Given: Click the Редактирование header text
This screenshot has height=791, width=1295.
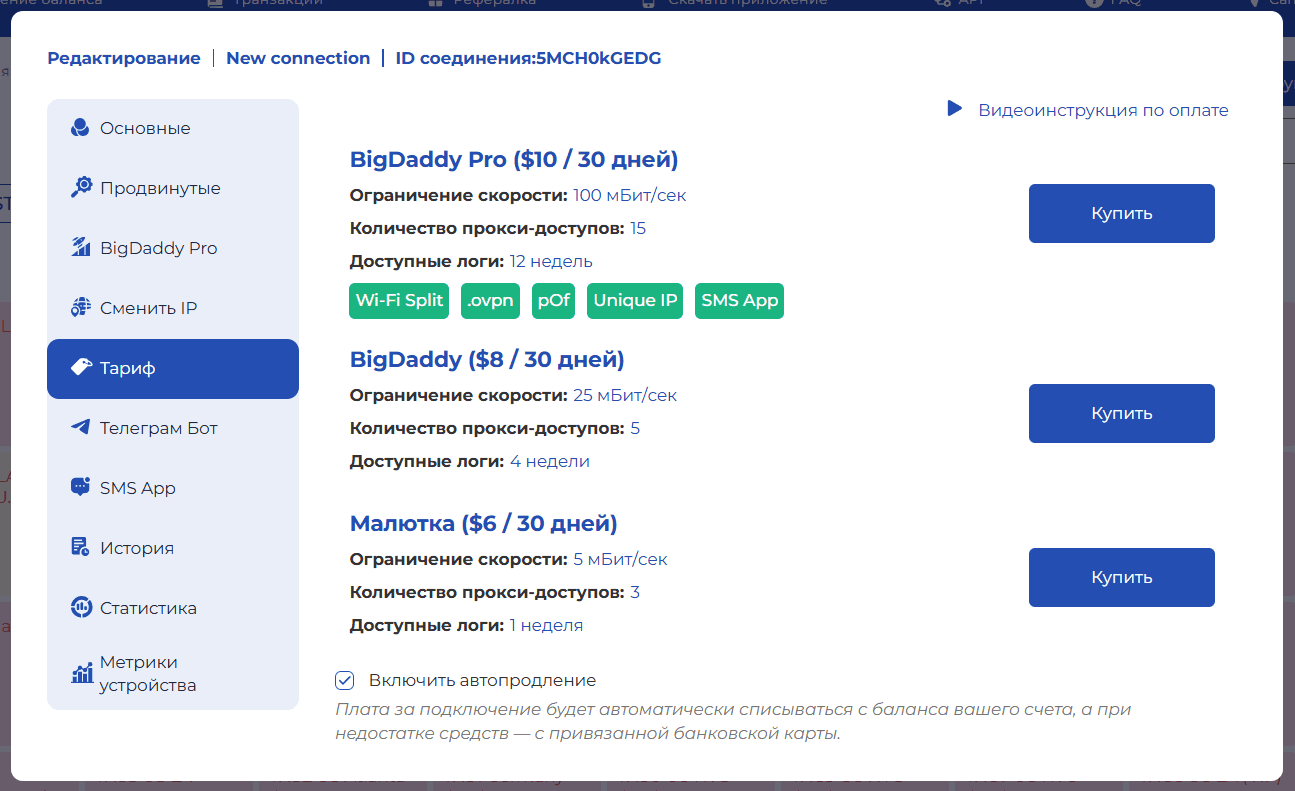Looking at the screenshot, I should click(124, 58).
